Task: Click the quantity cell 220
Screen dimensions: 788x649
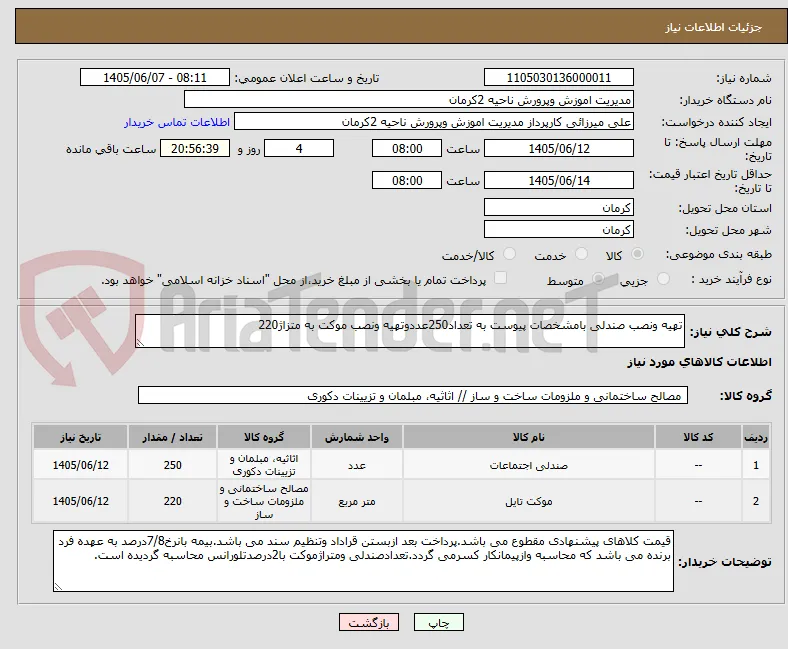Action: [172, 501]
